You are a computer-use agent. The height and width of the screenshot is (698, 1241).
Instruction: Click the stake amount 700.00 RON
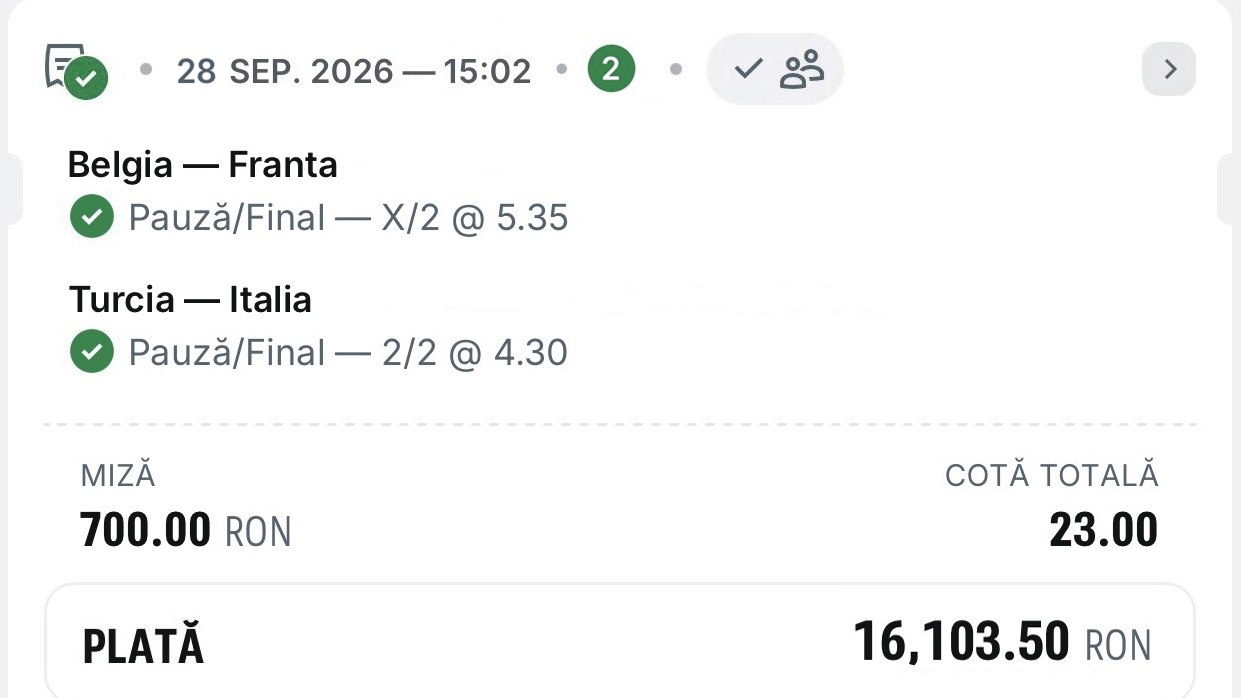(186, 531)
